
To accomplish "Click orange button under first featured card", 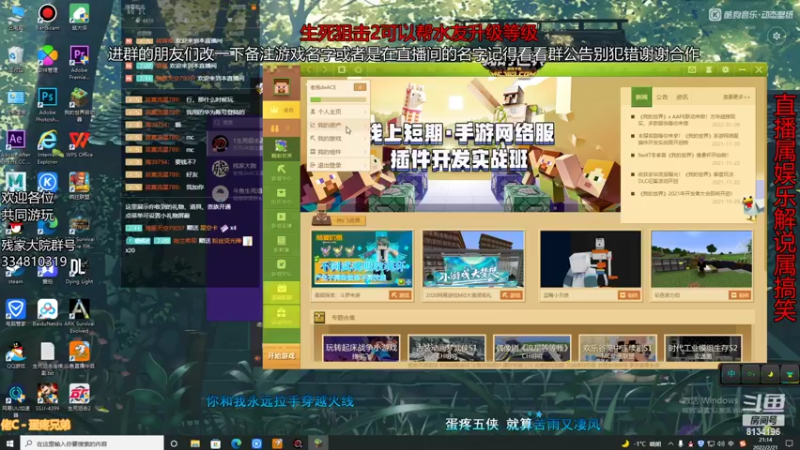I will [x=401, y=295].
